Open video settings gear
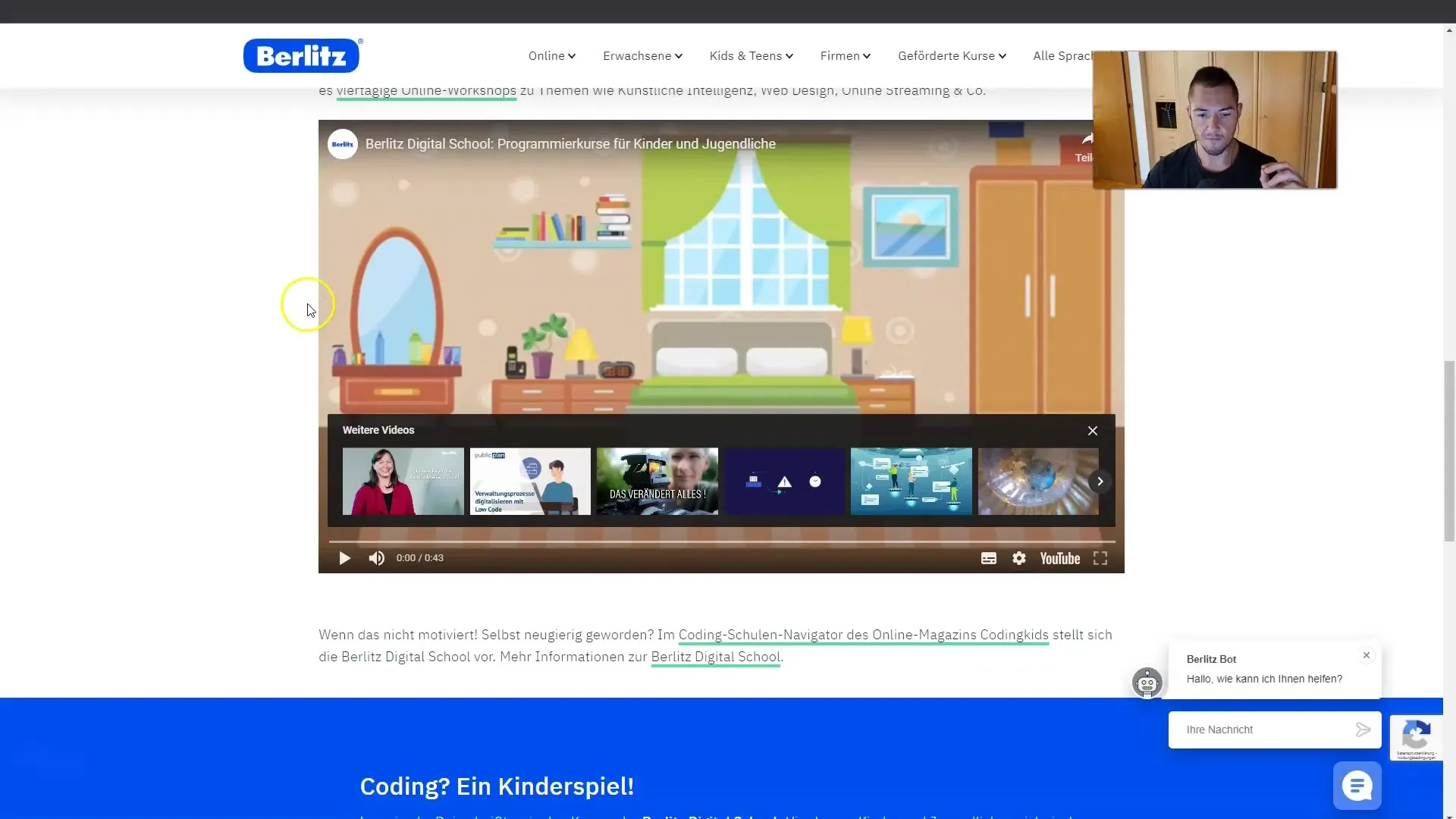 click(x=1019, y=558)
